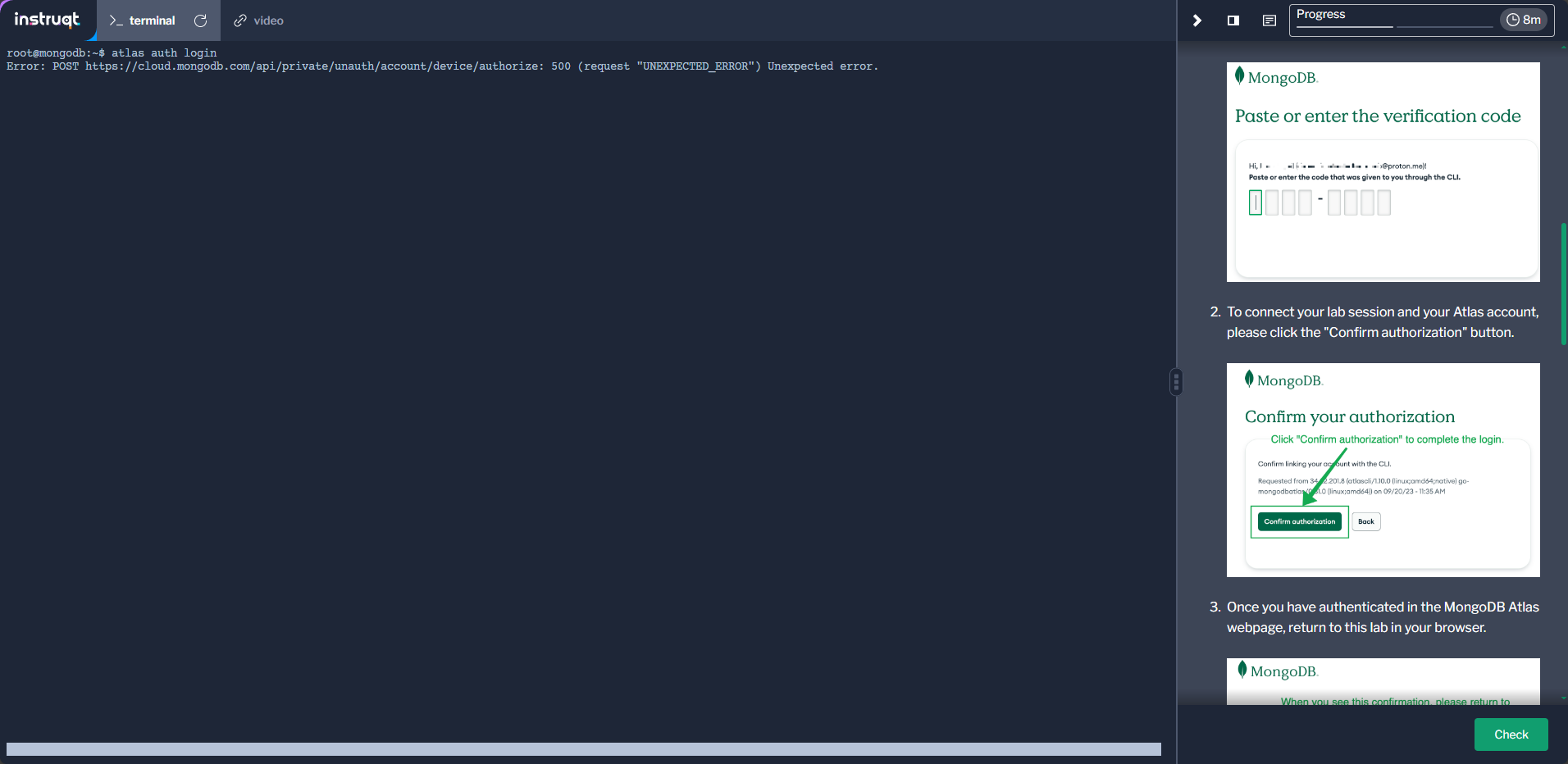Click the 8m timer clock
Viewport: 1568px width, 764px height.
pos(1524,20)
